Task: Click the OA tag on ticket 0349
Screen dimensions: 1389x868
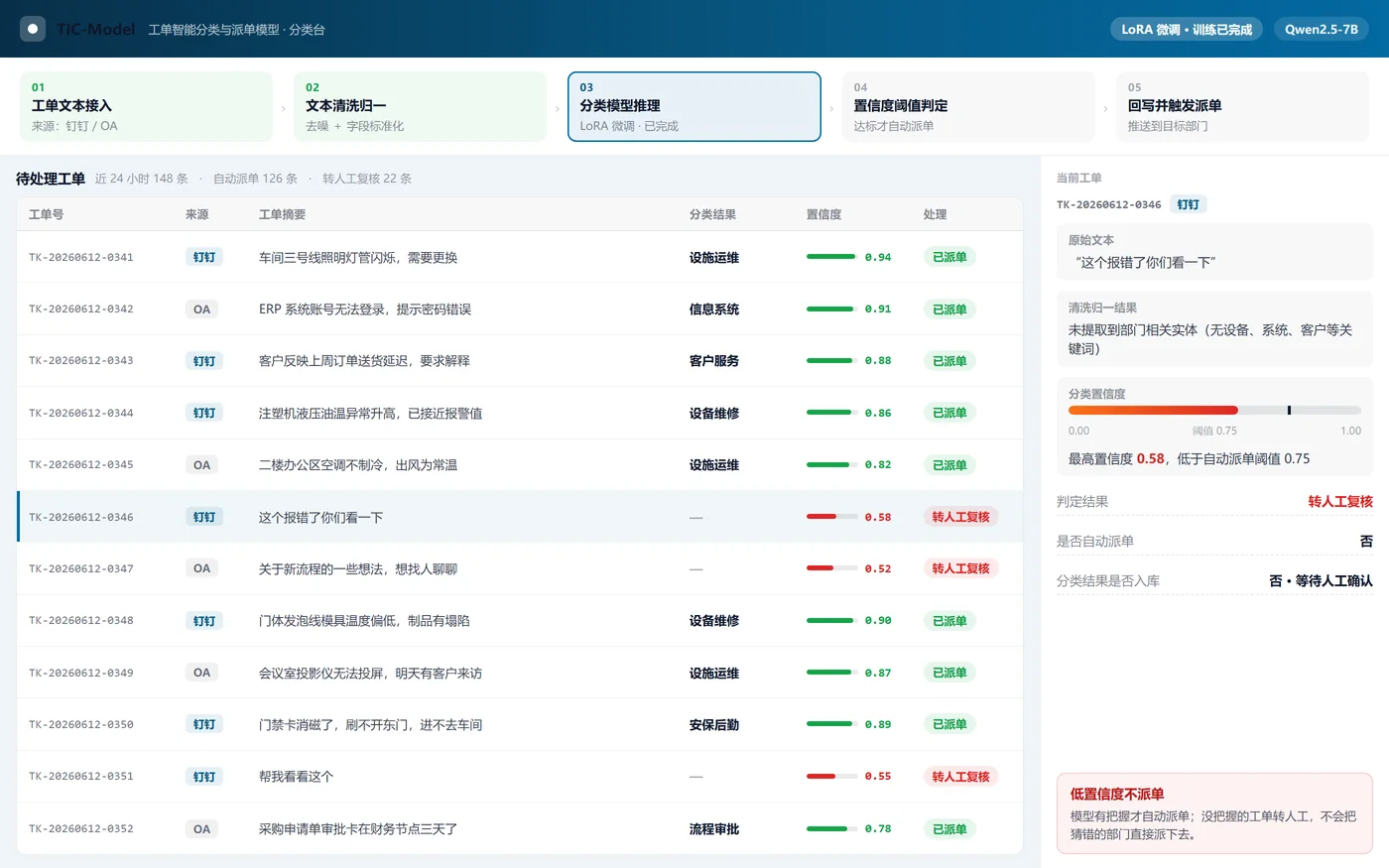Action: pyautogui.click(x=202, y=673)
